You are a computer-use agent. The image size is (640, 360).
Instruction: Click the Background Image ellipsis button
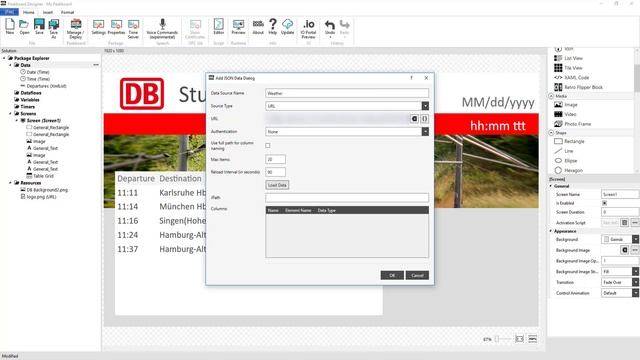(635, 250)
